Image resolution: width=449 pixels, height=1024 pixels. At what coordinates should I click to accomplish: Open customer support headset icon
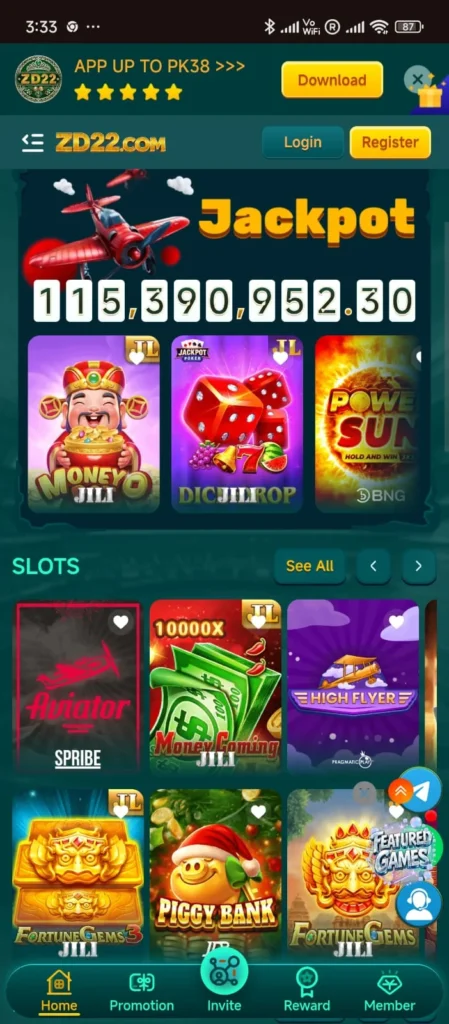pos(419,904)
